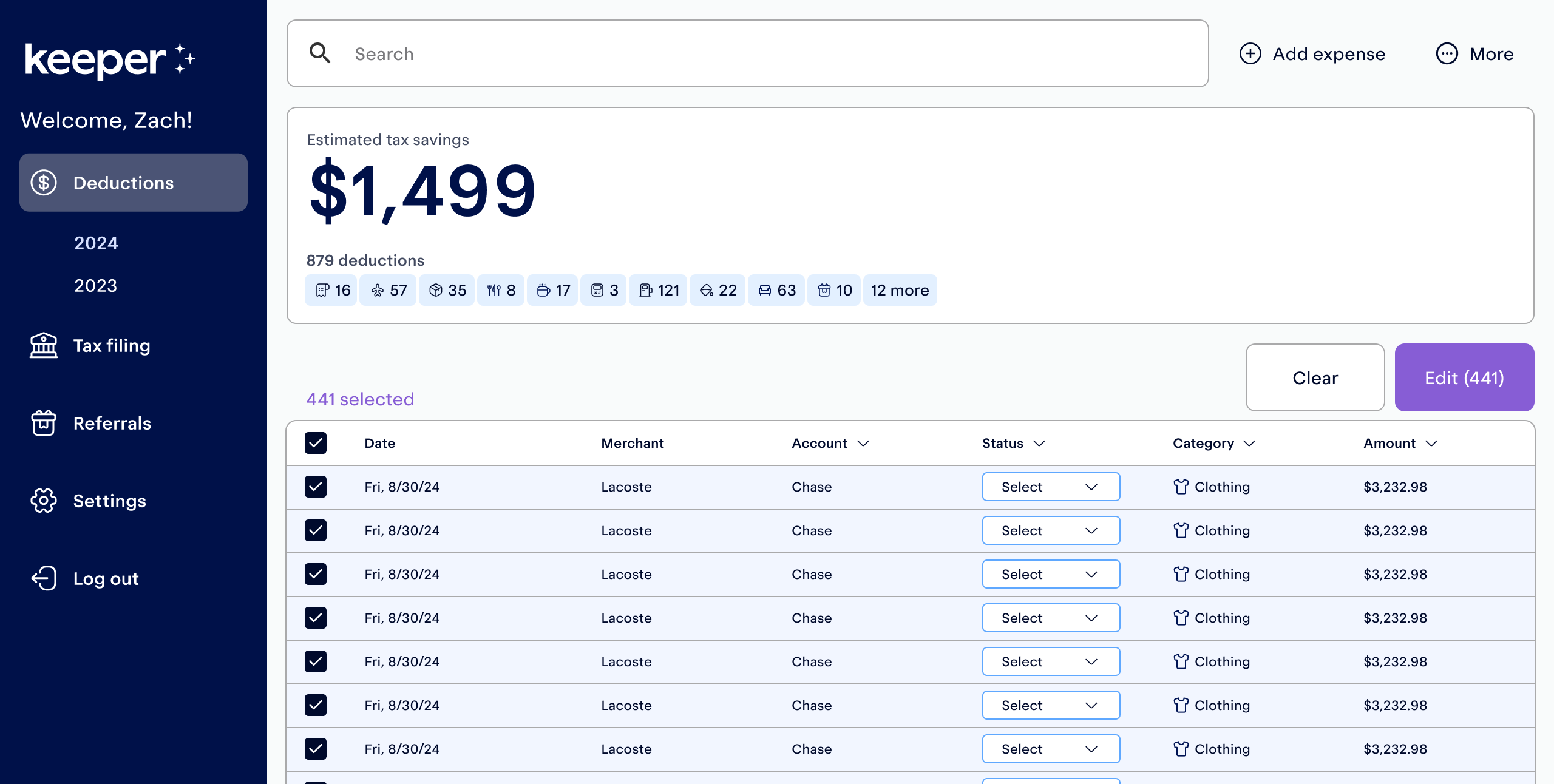Screen dimensions: 1554x784
Task: Open the receipt category chip showing 16
Action: 331,290
